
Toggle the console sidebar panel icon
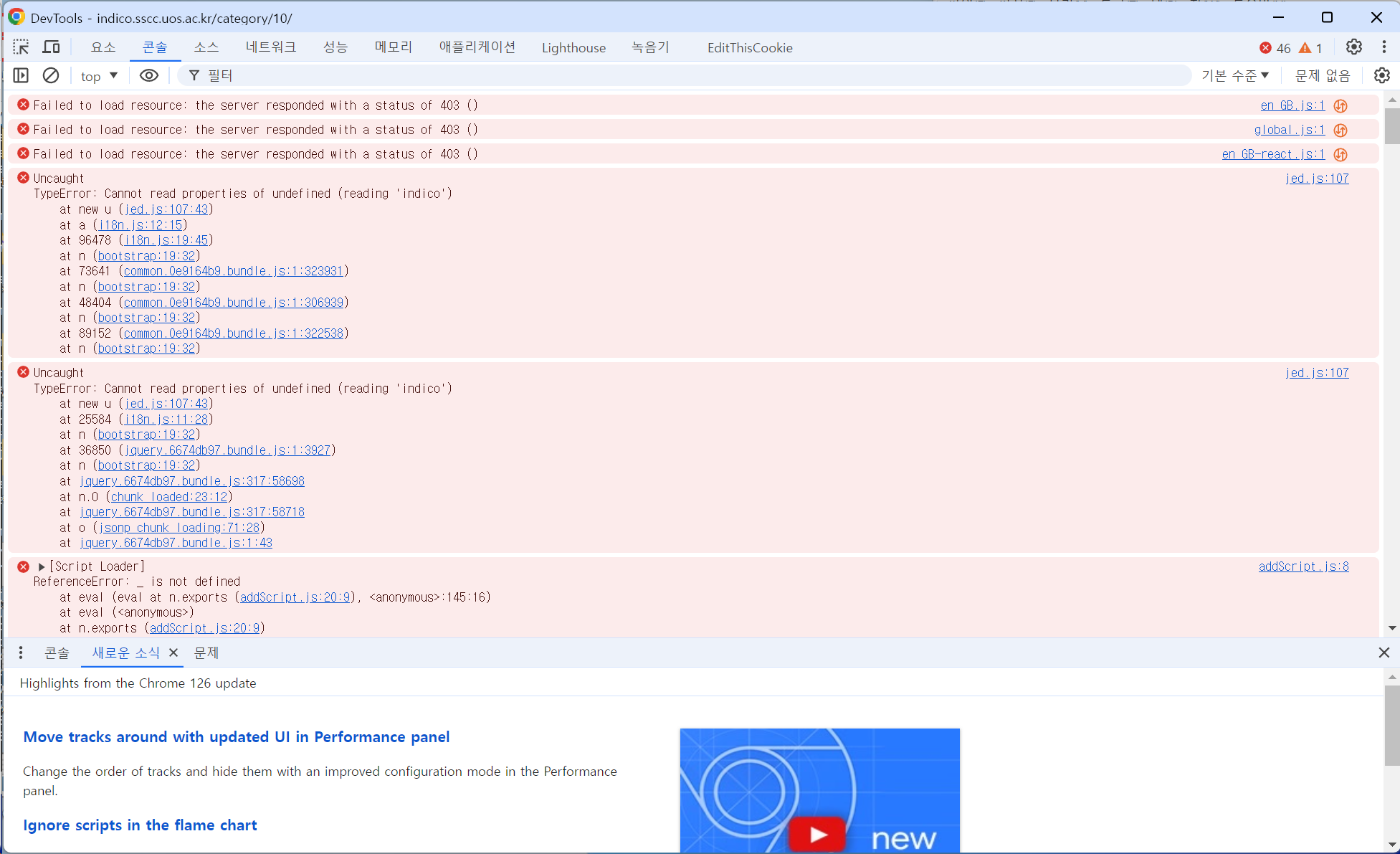pyautogui.click(x=21, y=75)
